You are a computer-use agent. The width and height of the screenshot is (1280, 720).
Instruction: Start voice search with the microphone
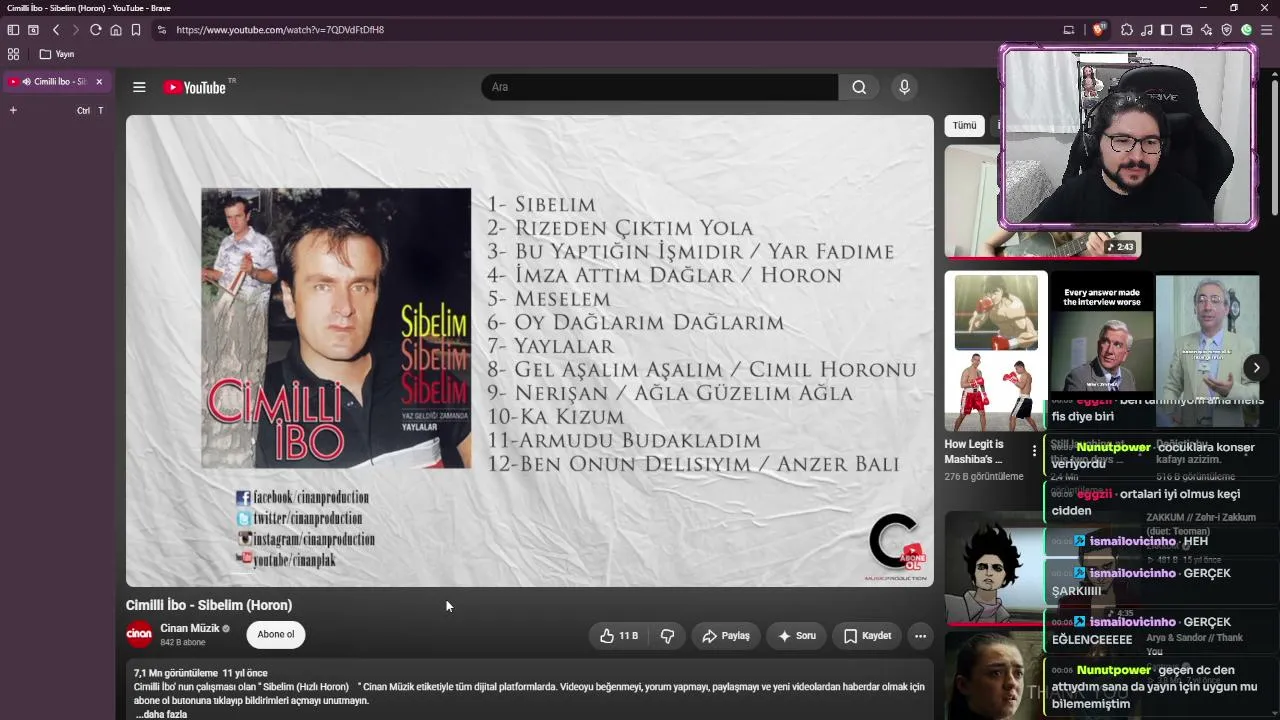[904, 87]
